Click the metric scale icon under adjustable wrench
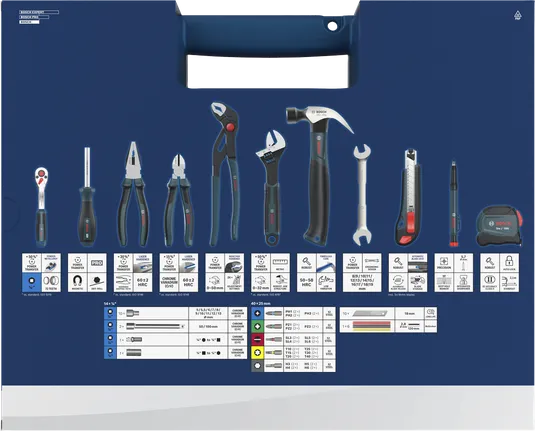The width and height of the screenshot is (535, 431). pyautogui.click(x=280, y=263)
